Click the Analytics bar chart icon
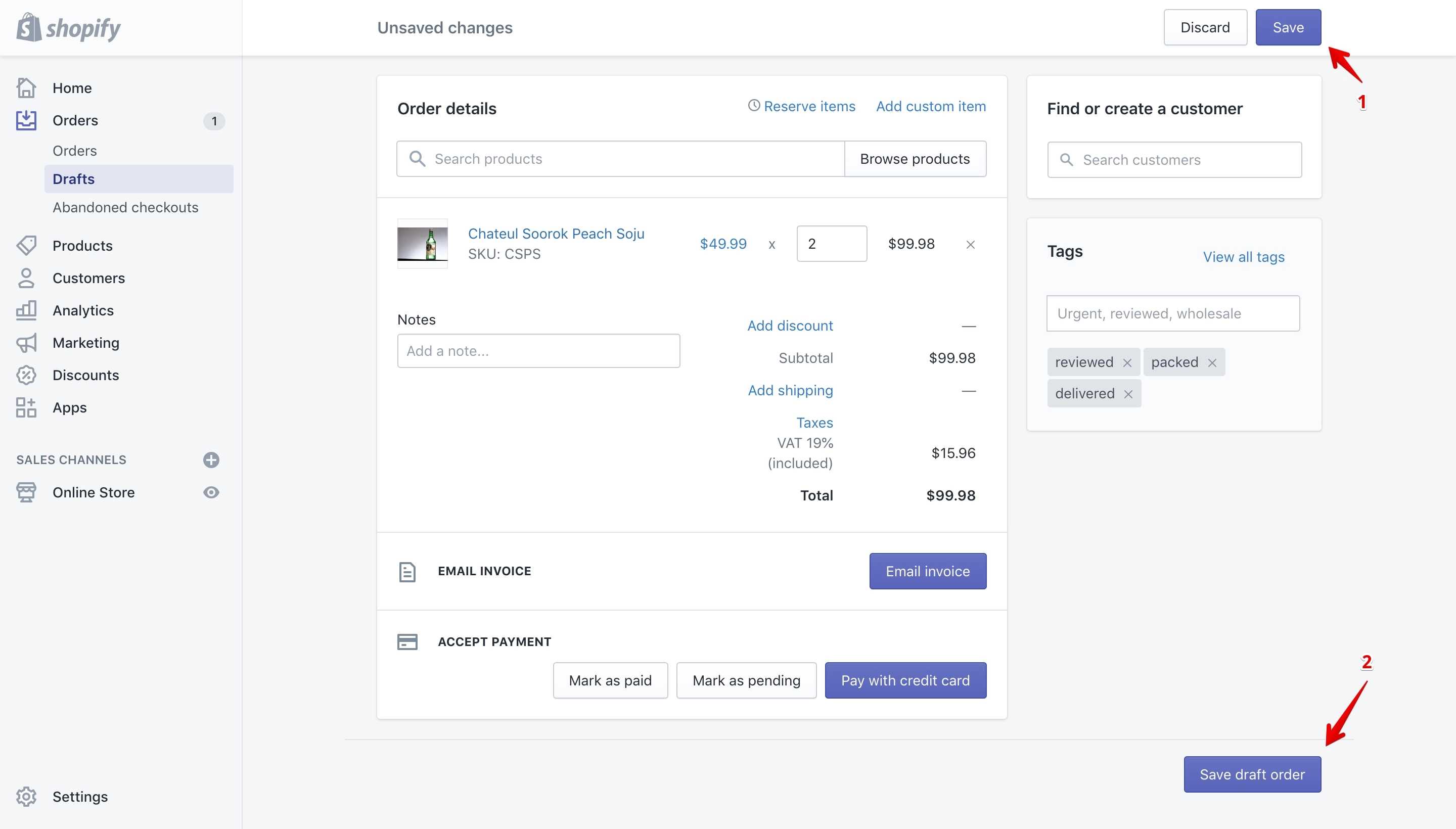 click(26, 310)
